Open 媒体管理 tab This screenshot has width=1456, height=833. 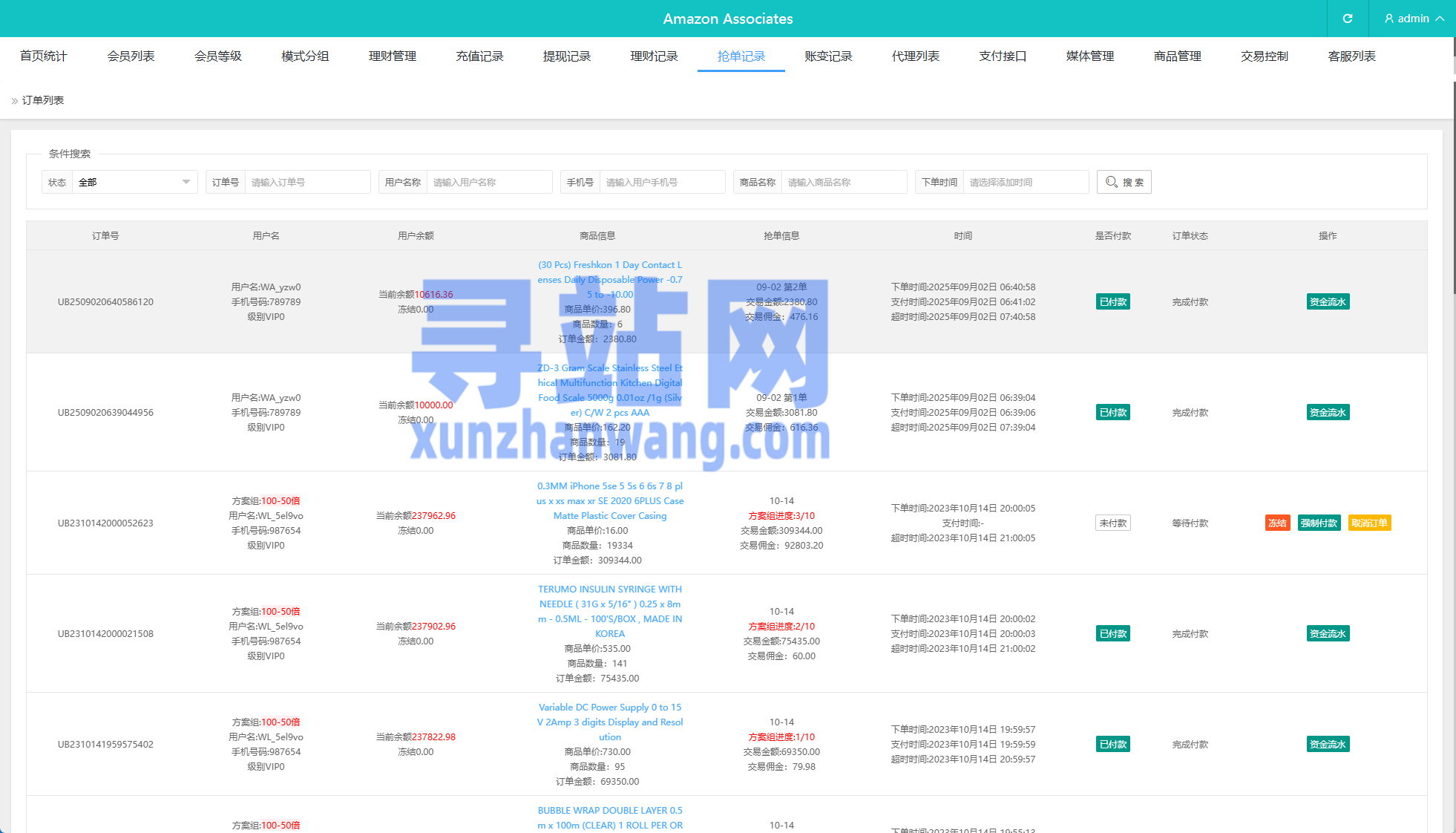point(1090,56)
